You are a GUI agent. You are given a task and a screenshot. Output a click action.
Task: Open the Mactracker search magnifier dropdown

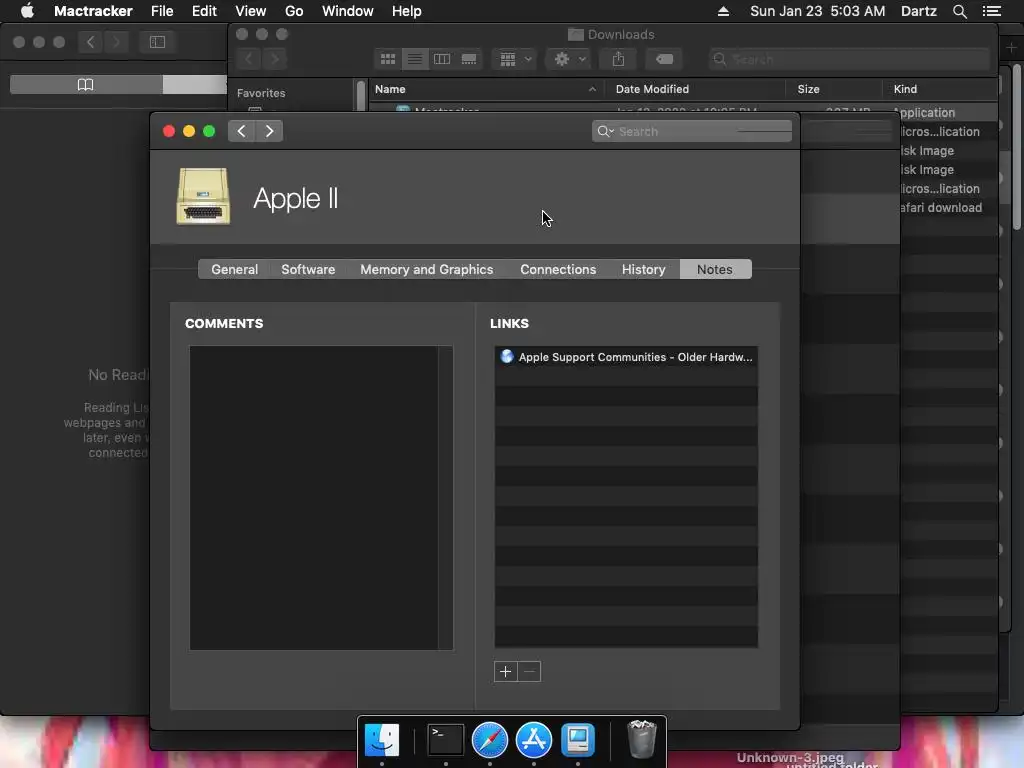pyautogui.click(x=605, y=131)
